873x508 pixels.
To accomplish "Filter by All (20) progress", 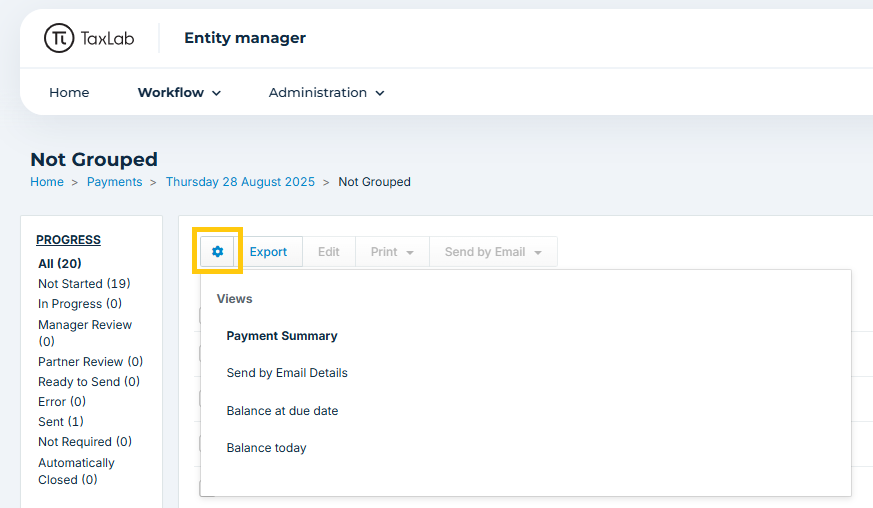I will (60, 263).
